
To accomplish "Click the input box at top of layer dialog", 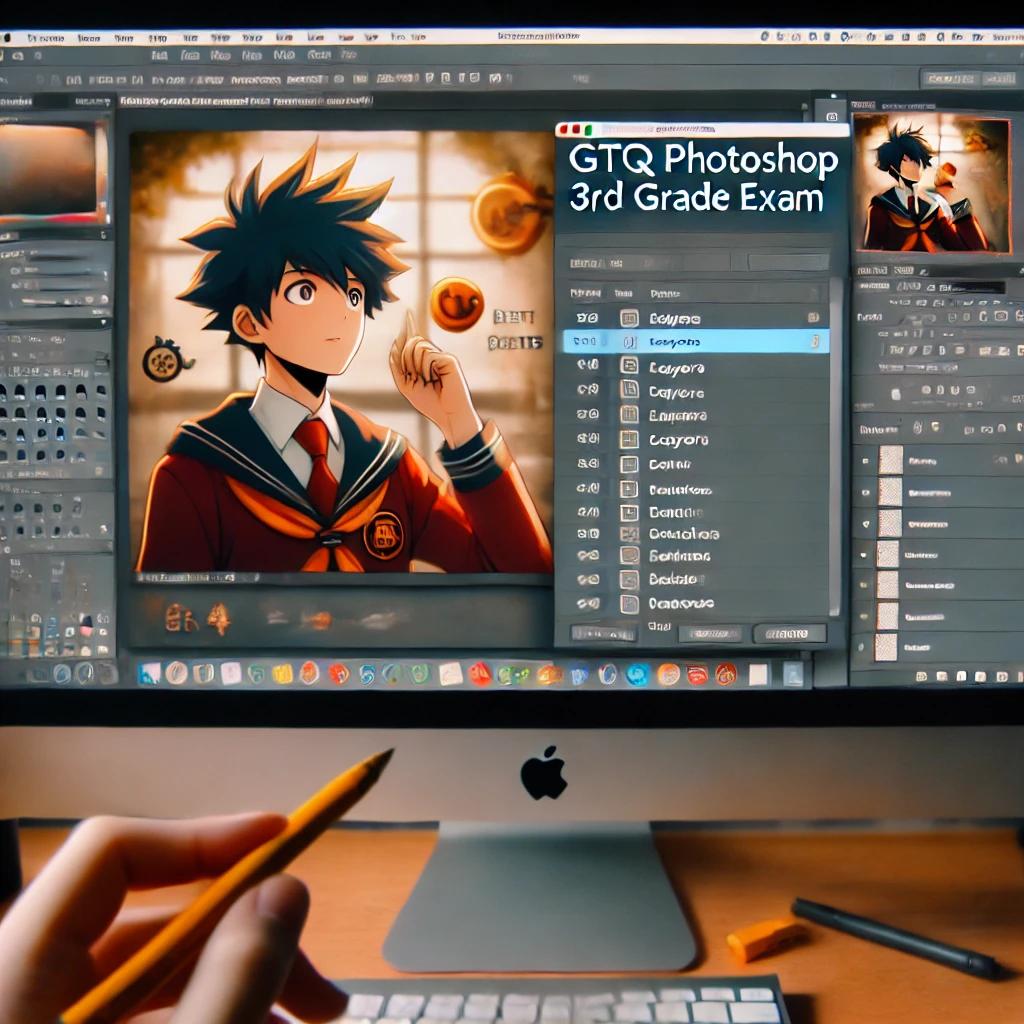I will click(x=789, y=263).
